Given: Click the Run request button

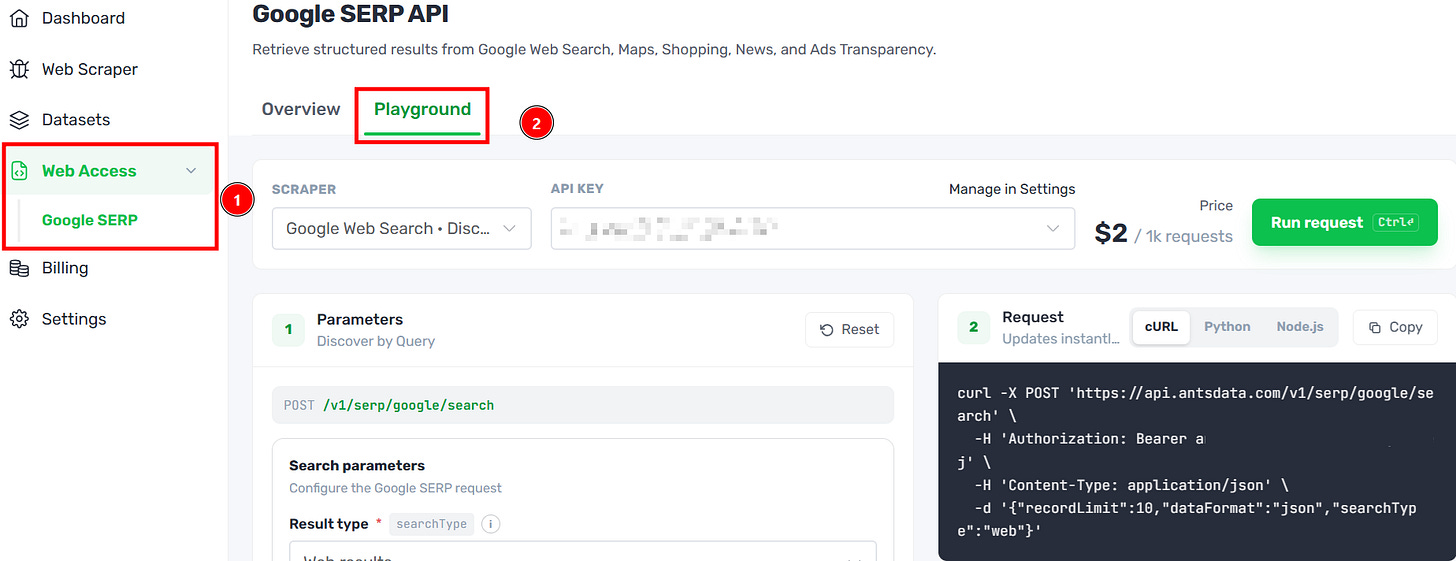Looking at the screenshot, I should [1345, 222].
